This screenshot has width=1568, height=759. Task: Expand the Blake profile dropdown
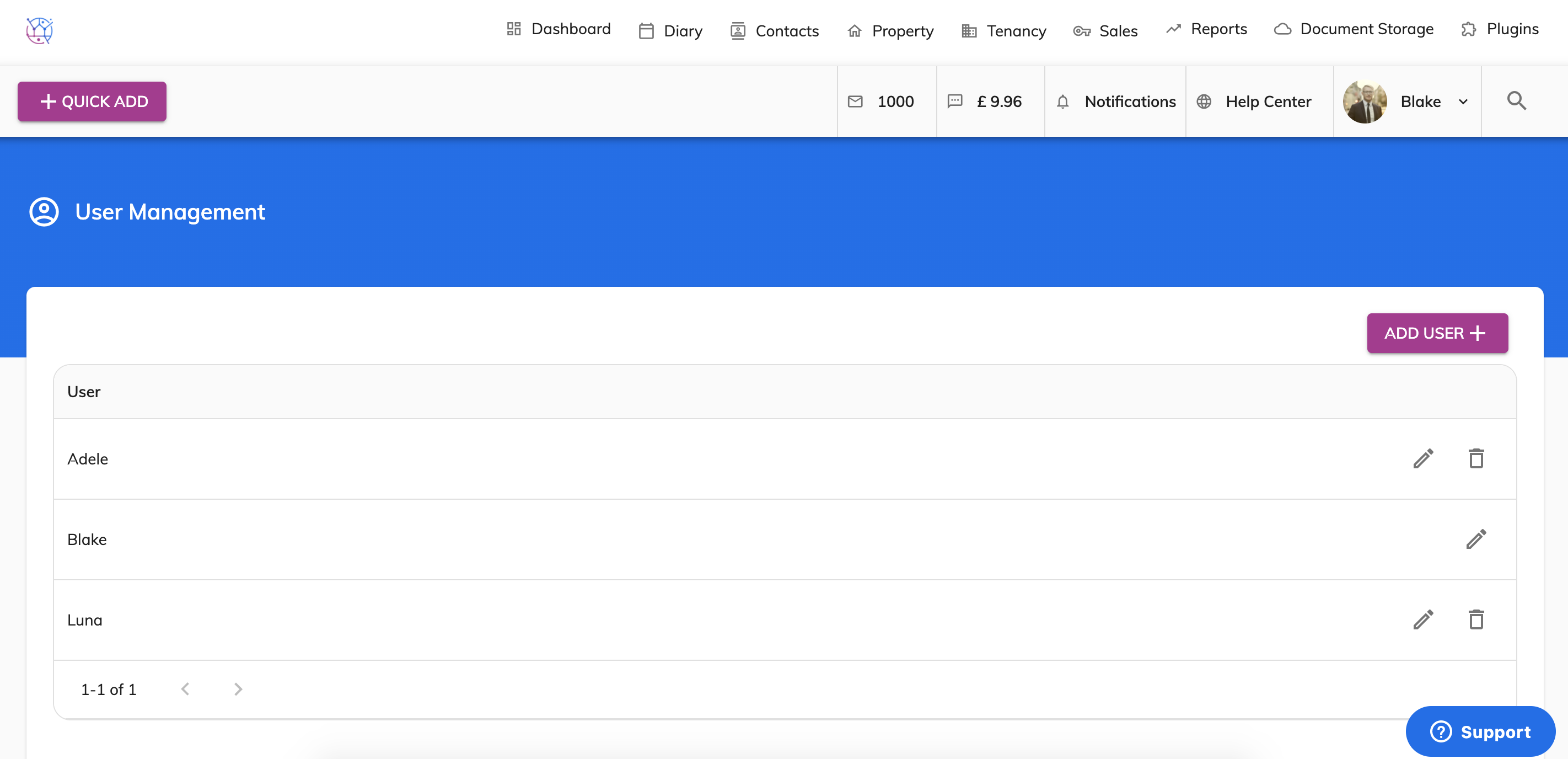[1463, 101]
